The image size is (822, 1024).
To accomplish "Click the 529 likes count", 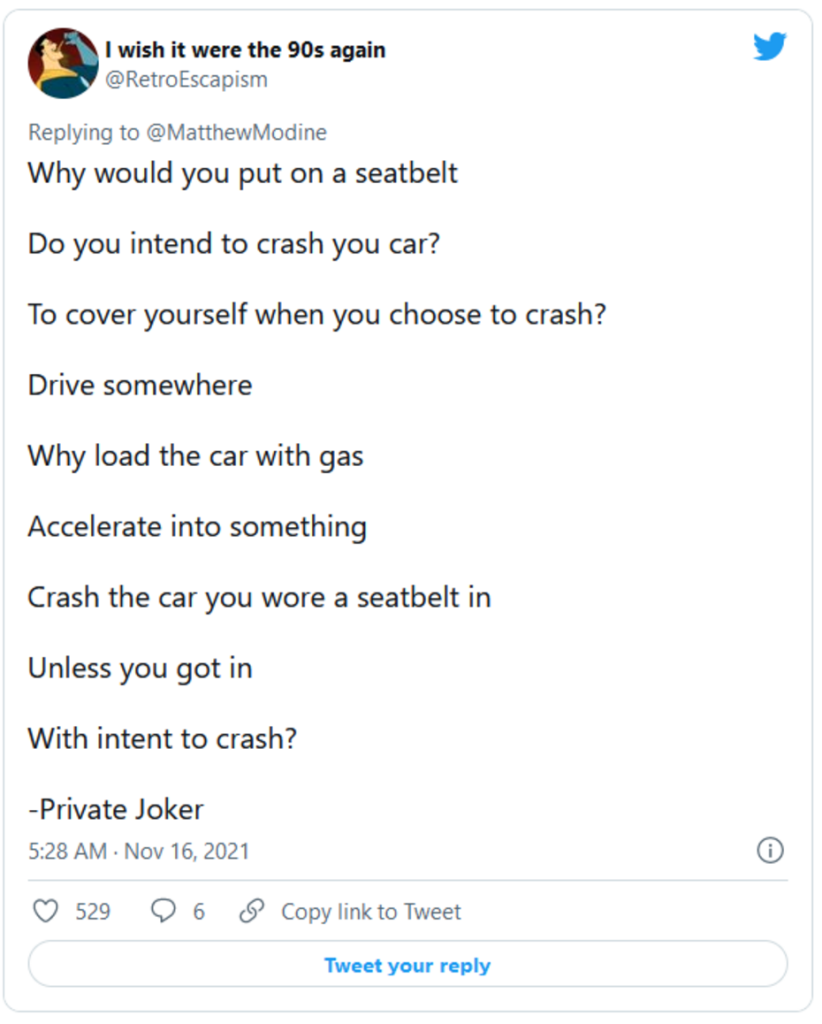I will pyautogui.click(x=93, y=911).
